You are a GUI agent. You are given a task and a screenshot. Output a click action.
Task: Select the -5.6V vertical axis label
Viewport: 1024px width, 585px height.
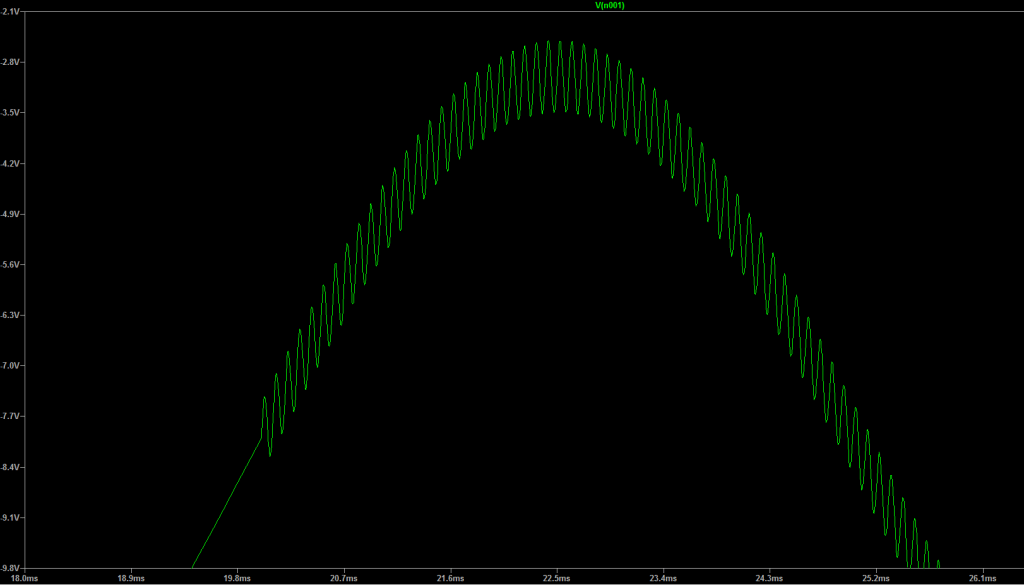click(x=11, y=265)
